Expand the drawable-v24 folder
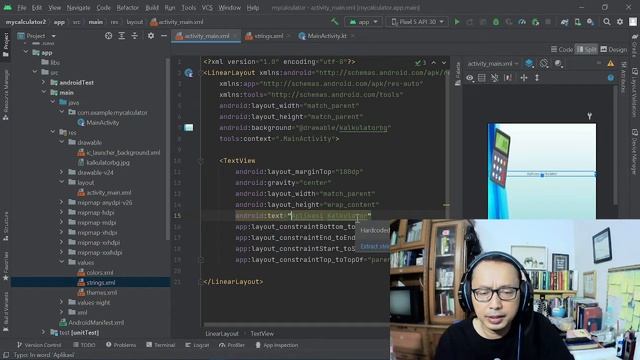640x360 pixels. (62, 172)
